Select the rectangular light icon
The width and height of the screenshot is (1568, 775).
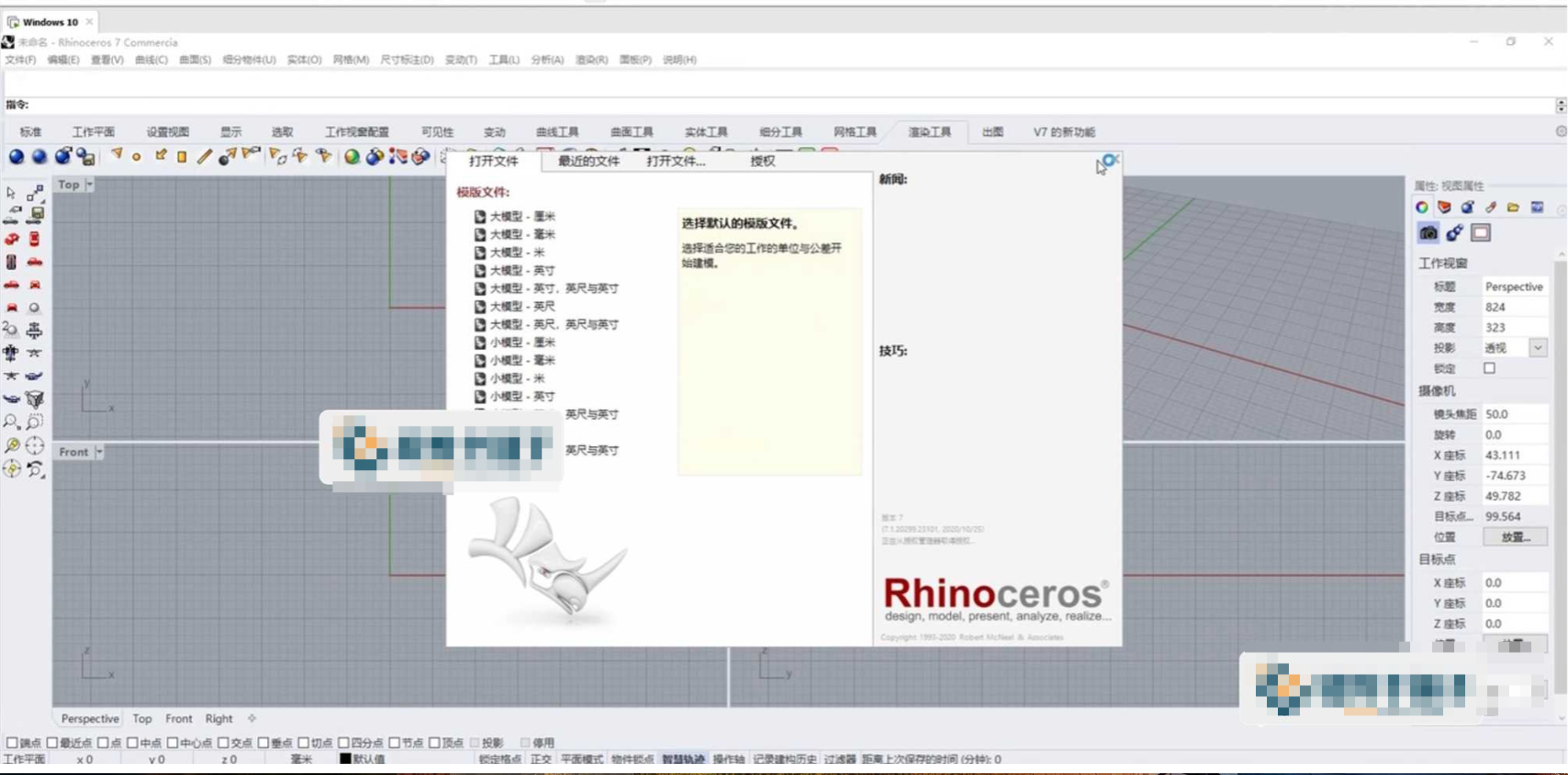pos(182,157)
